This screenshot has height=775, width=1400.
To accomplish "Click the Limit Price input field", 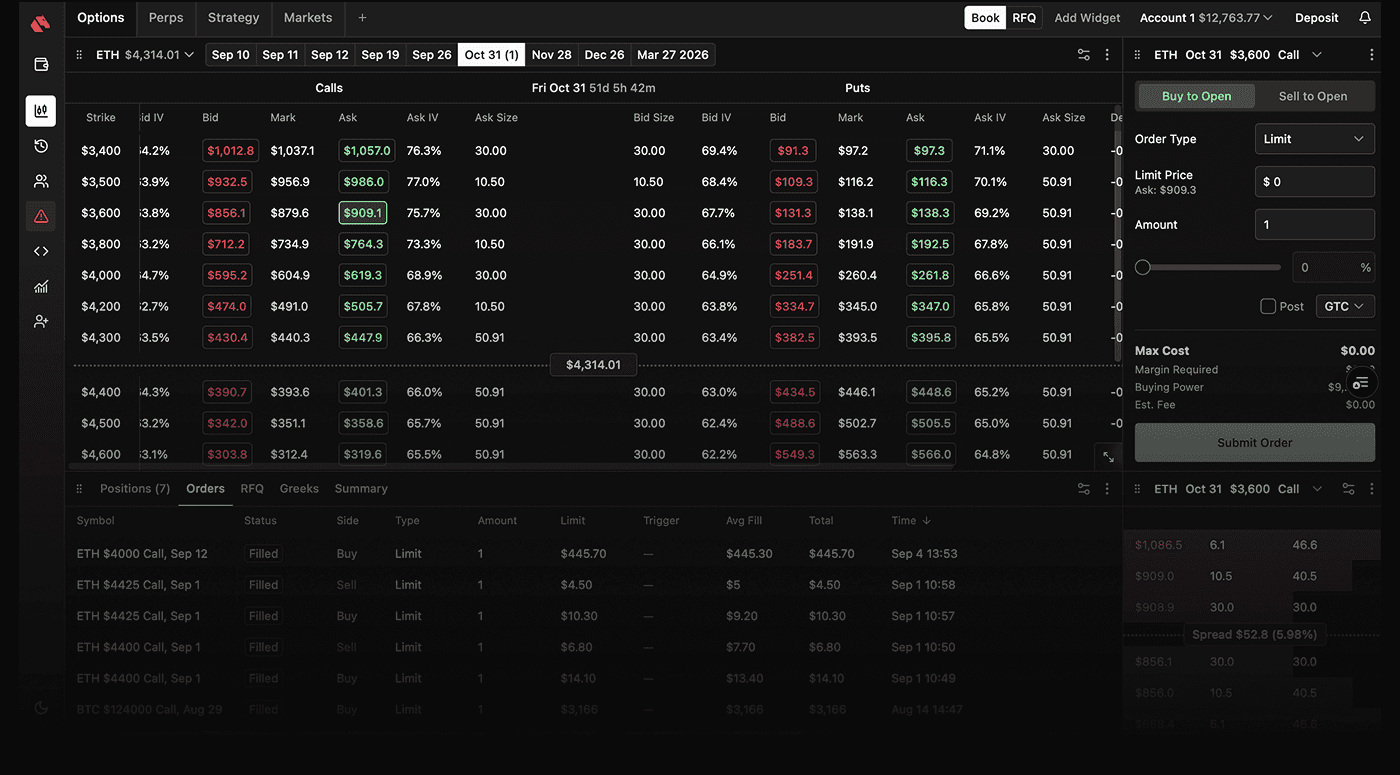I will pyautogui.click(x=1314, y=182).
